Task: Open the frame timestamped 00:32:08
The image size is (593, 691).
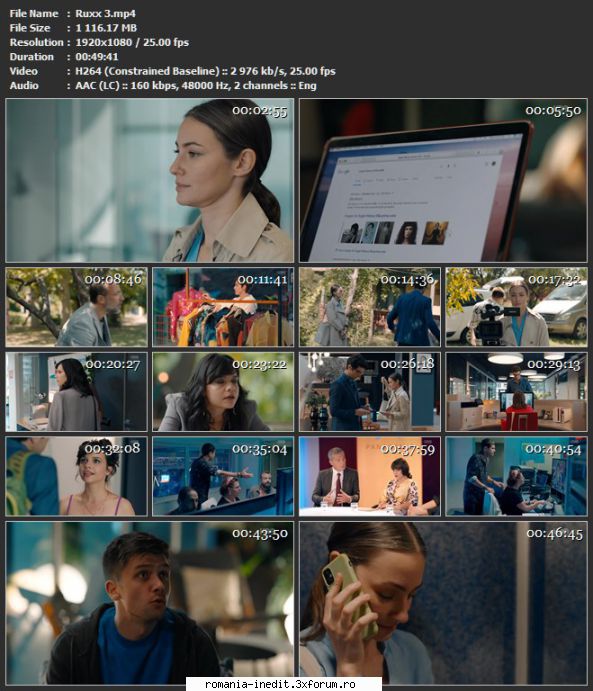Action: [x=76, y=476]
